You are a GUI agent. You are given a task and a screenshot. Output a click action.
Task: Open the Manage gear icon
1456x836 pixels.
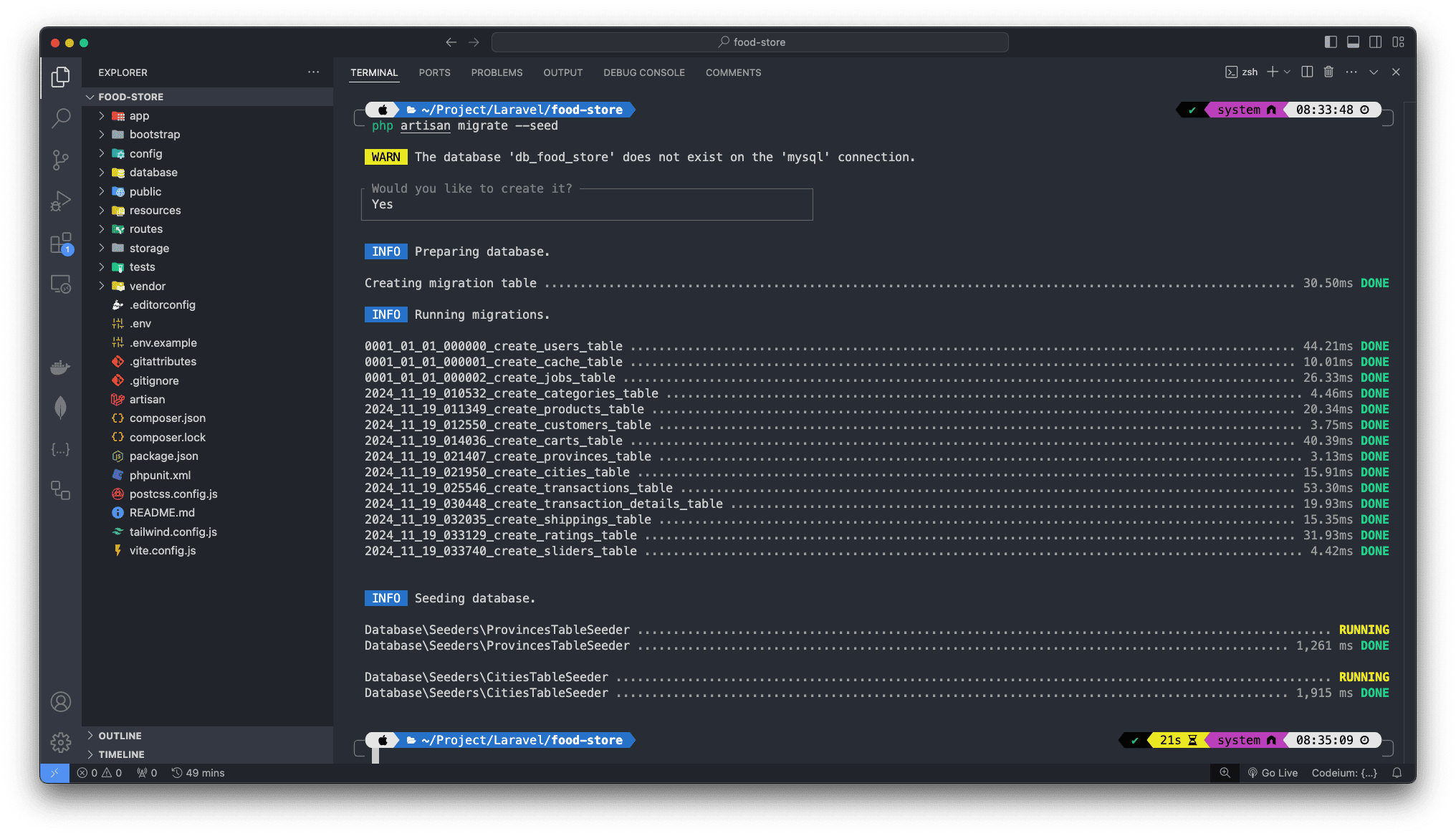[61, 742]
